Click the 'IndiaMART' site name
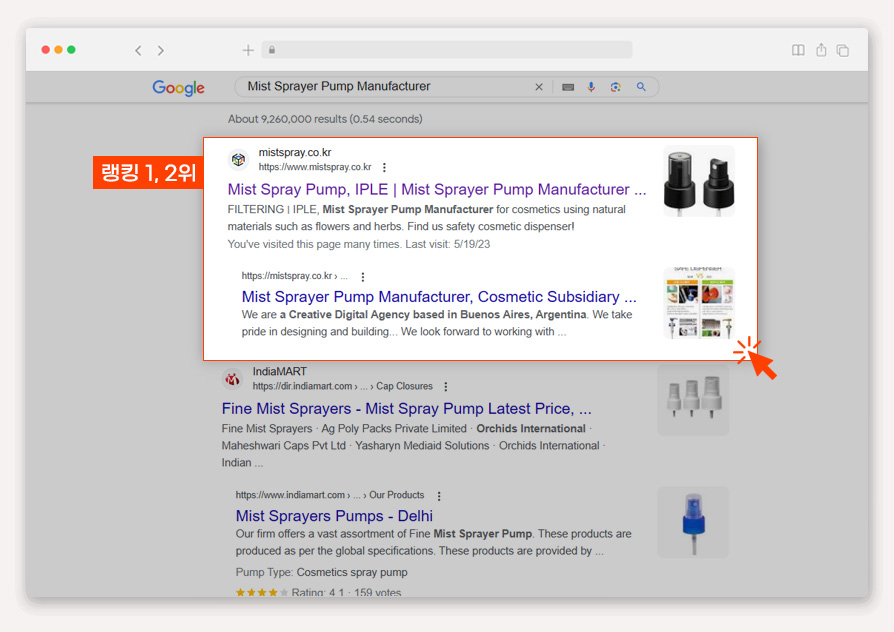 point(279,371)
